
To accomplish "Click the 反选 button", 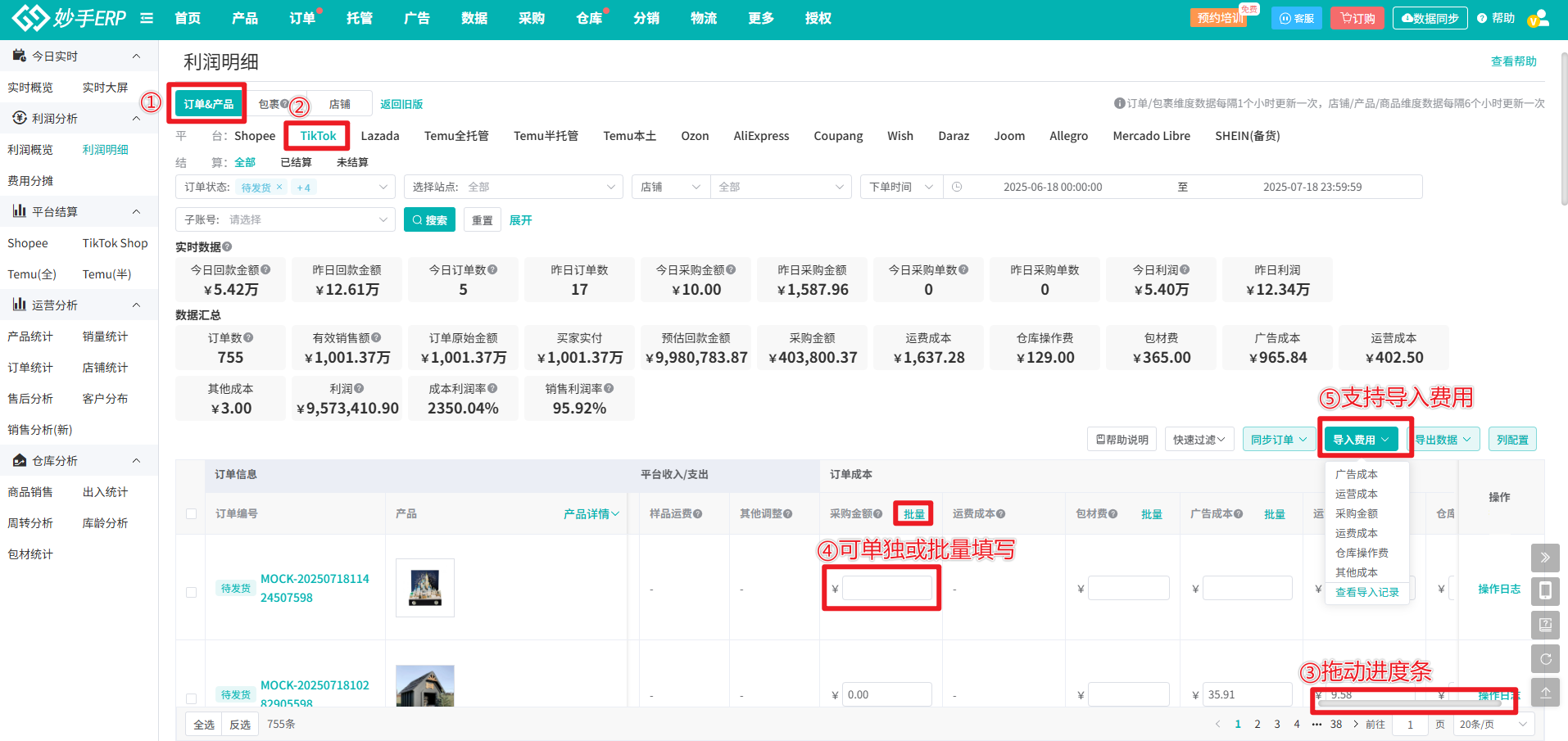I will click(x=240, y=725).
